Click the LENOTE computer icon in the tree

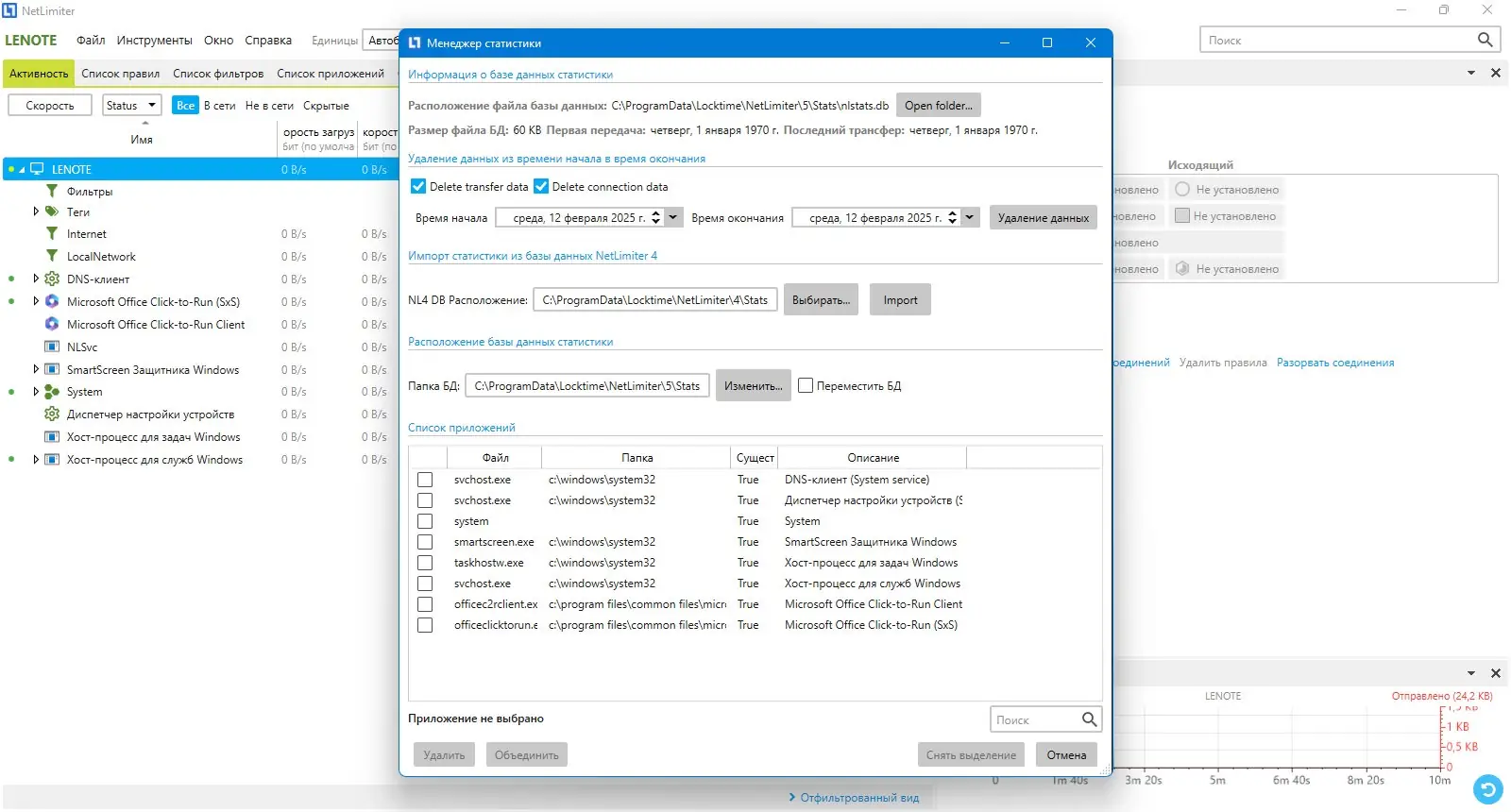pyautogui.click(x=37, y=169)
